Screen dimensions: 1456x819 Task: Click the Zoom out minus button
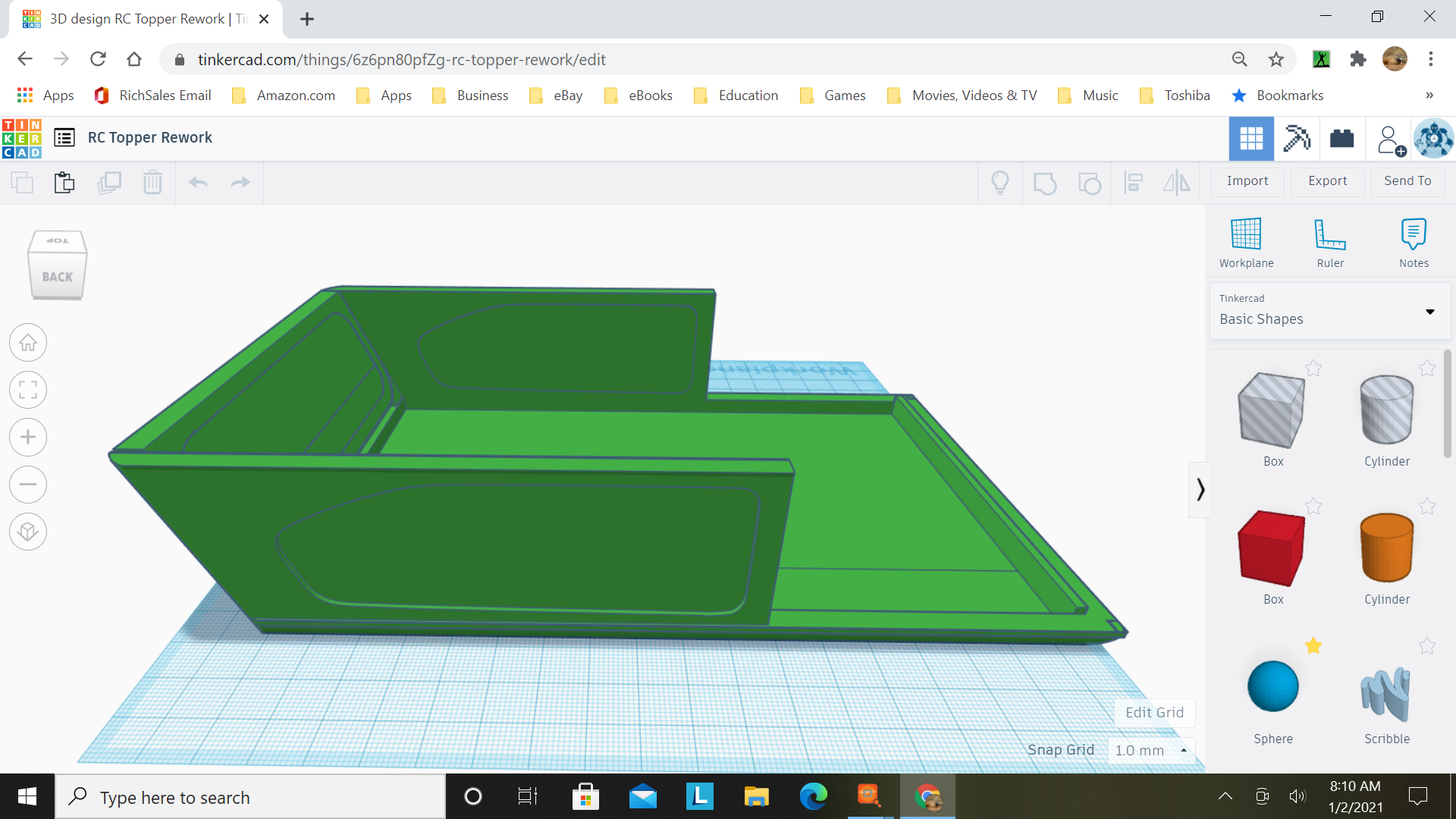click(x=28, y=485)
